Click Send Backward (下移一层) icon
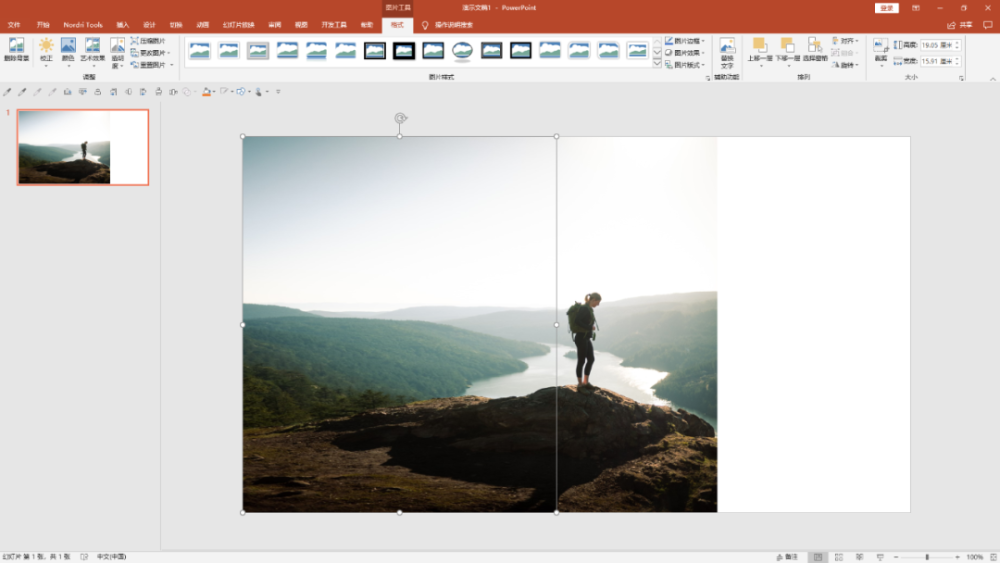This screenshot has height=563, width=1000. click(x=788, y=45)
